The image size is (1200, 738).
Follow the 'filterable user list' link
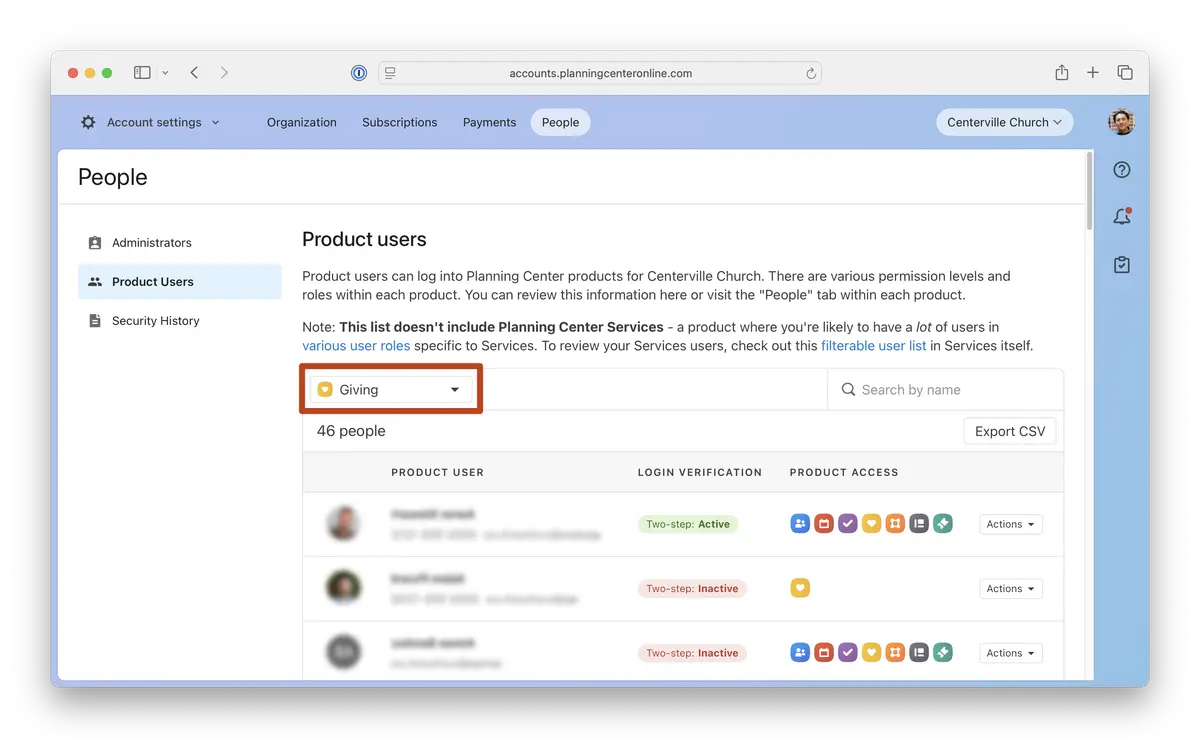click(874, 346)
